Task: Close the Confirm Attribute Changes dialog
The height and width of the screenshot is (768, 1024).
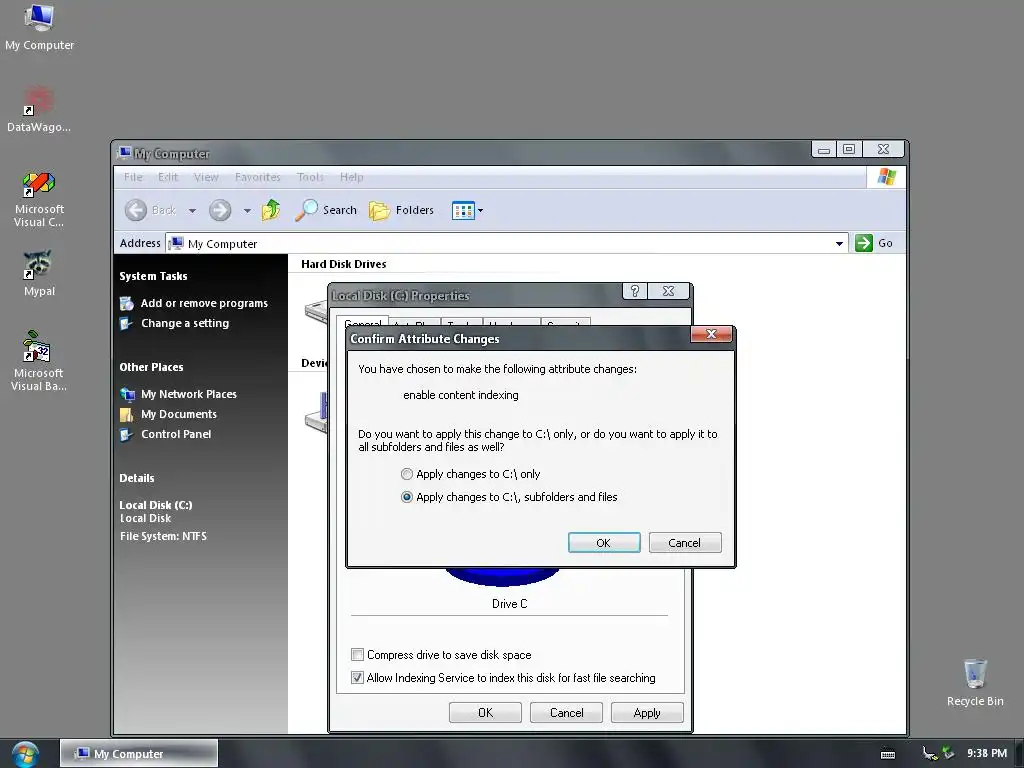Action: click(x=711, y=334)
